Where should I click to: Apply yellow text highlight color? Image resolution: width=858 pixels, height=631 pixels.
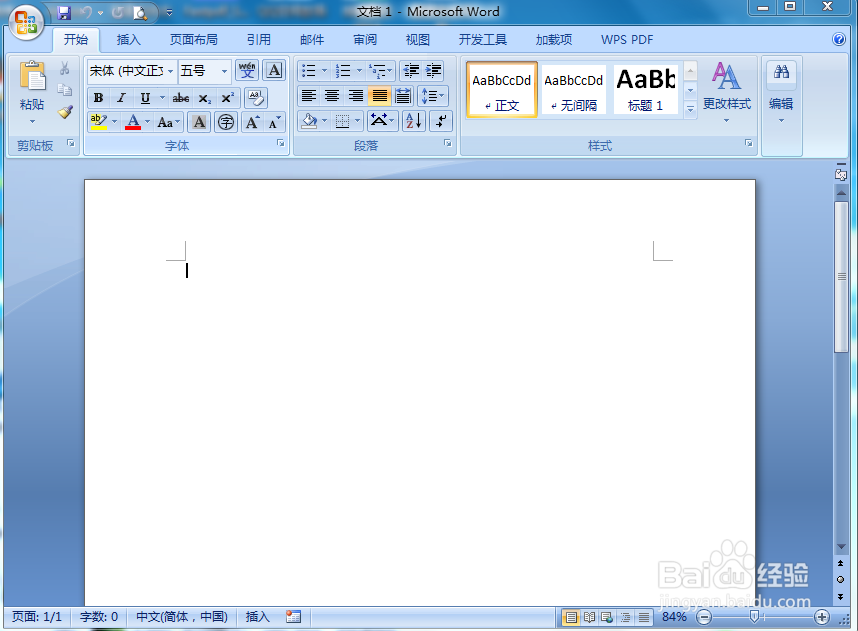pos(98,122)
